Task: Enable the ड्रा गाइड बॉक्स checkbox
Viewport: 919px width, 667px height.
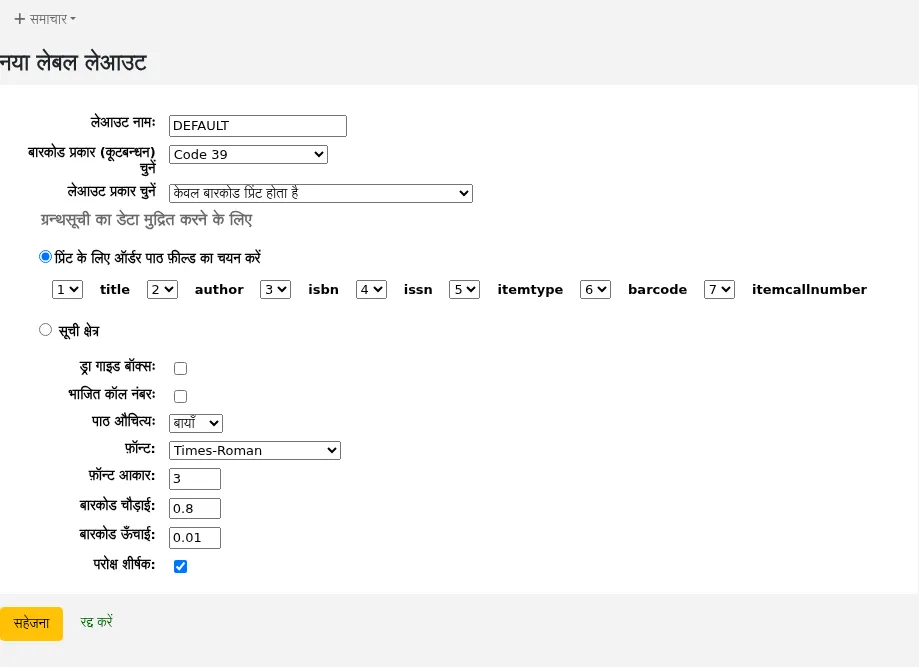Action: point(181,368)
